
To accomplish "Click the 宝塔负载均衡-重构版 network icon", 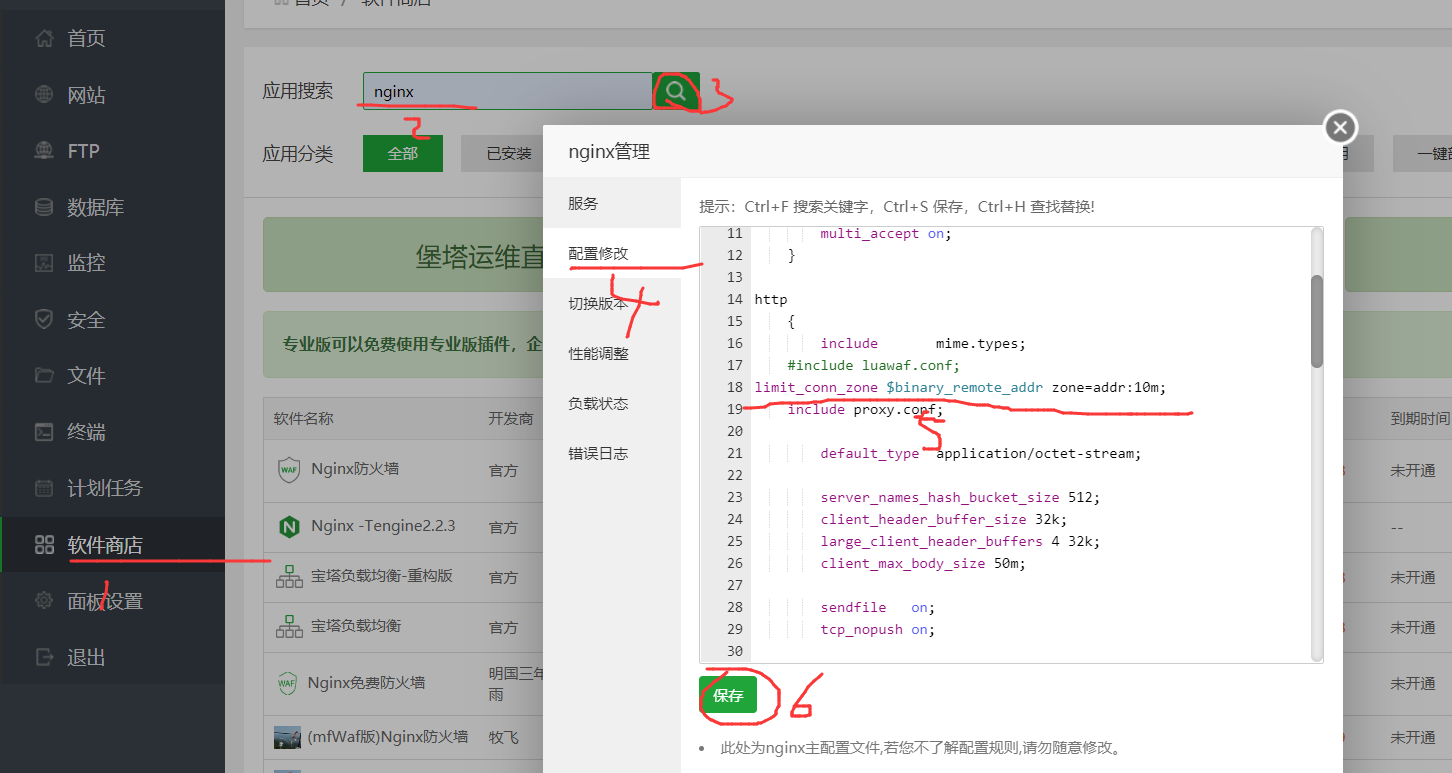I will (x=288, y=577).
